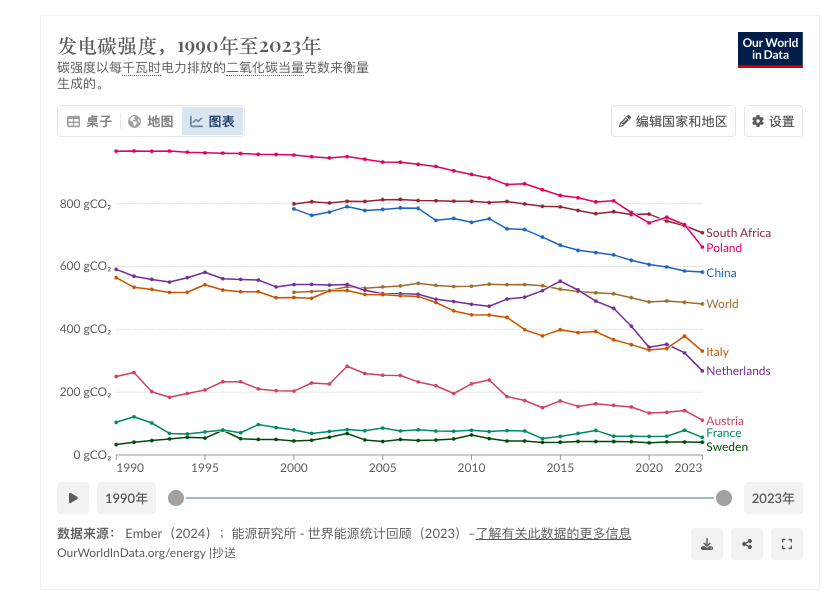
Task: Open 了解有关此数据的更多信息 link
Action: [553, 534]
